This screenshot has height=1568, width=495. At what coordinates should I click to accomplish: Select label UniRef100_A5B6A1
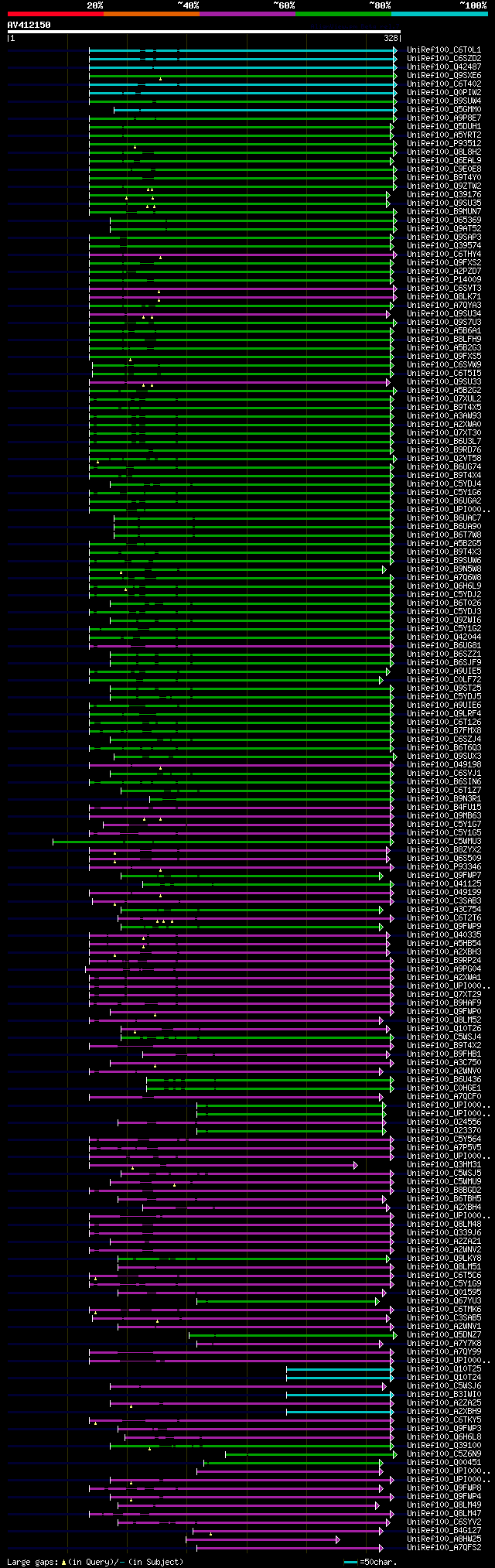pos(444,331)
